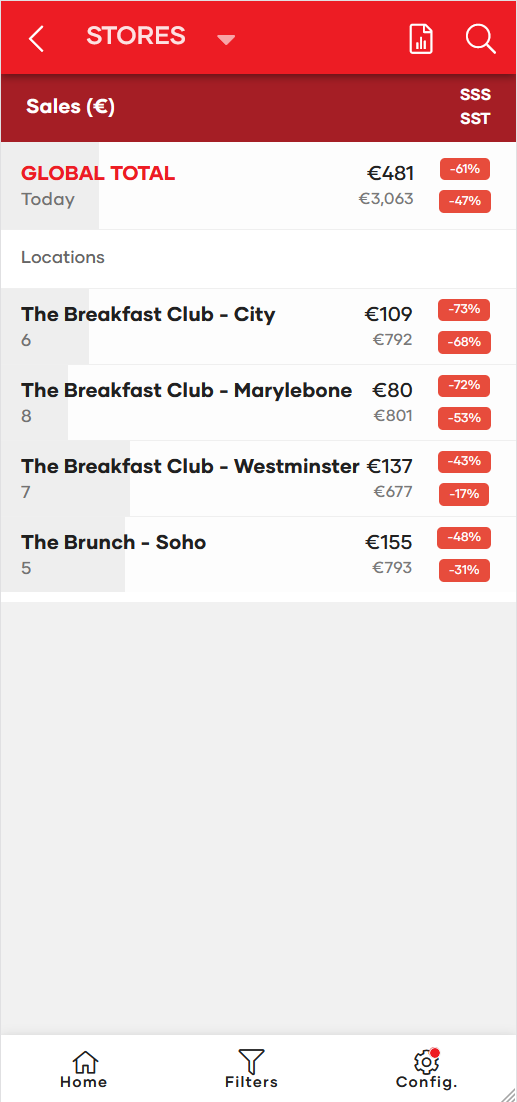Select the STORES title

[136, 36]
